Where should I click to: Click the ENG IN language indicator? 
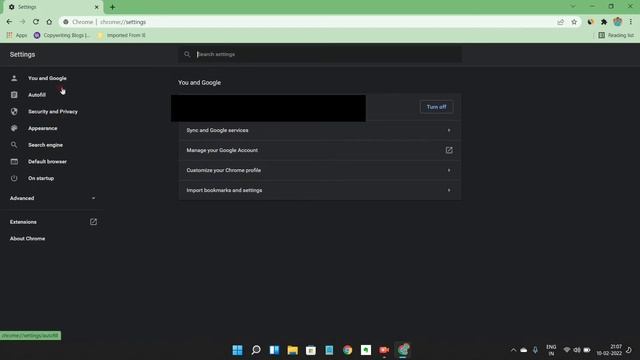(551, 350)
